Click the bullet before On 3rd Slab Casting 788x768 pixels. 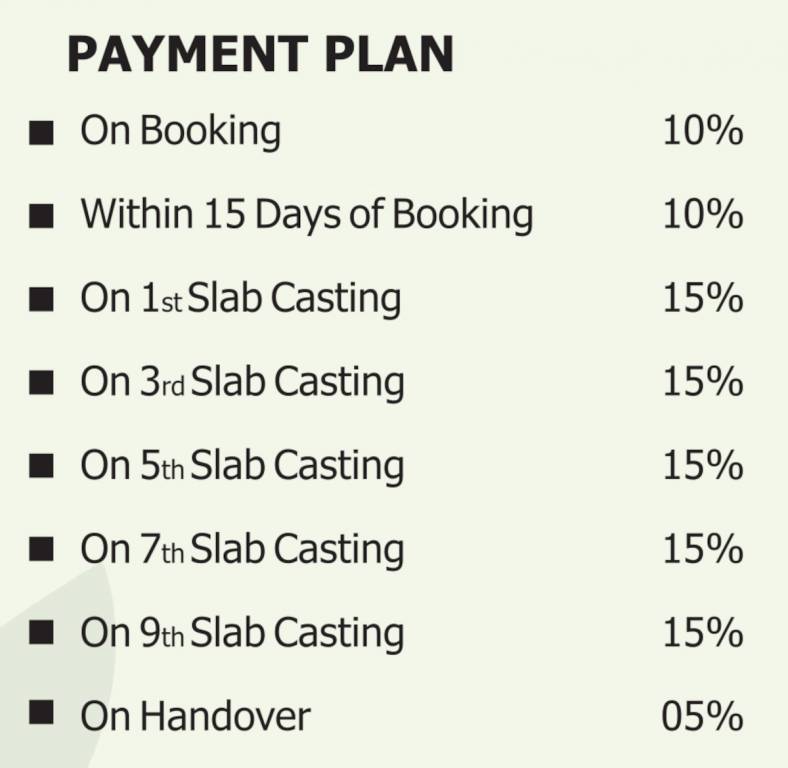[x=41, y=383]
